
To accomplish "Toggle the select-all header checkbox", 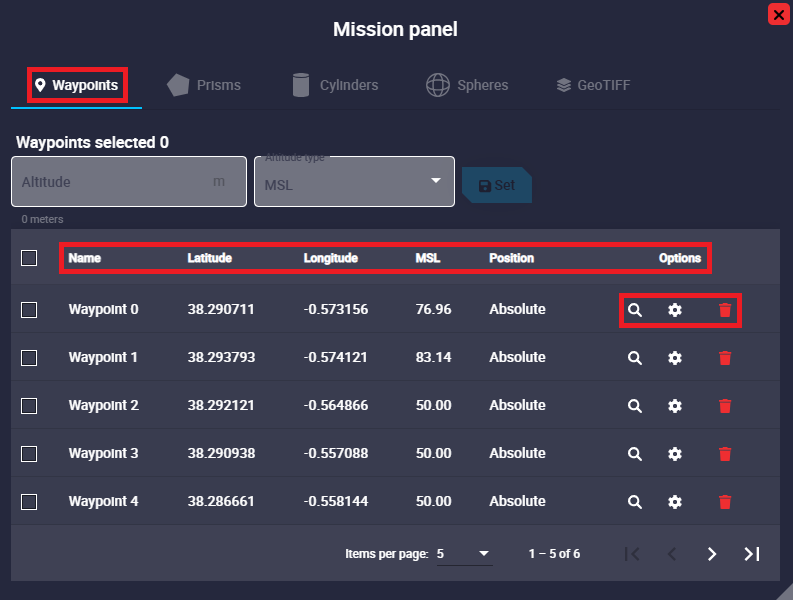I will pyautogui.click(x=29, y=258).
